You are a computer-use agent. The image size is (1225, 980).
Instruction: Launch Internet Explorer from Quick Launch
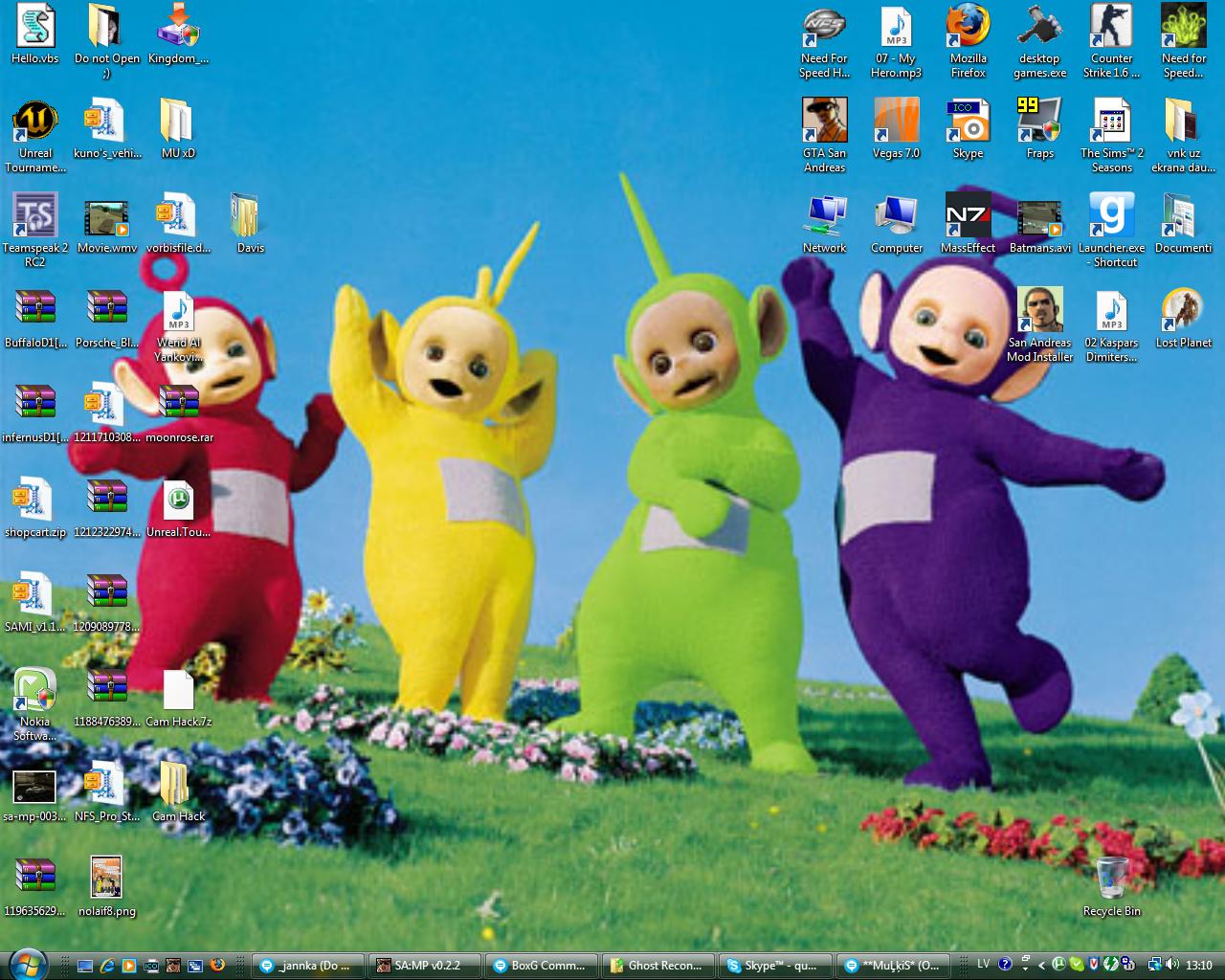(x=107, y=966)
